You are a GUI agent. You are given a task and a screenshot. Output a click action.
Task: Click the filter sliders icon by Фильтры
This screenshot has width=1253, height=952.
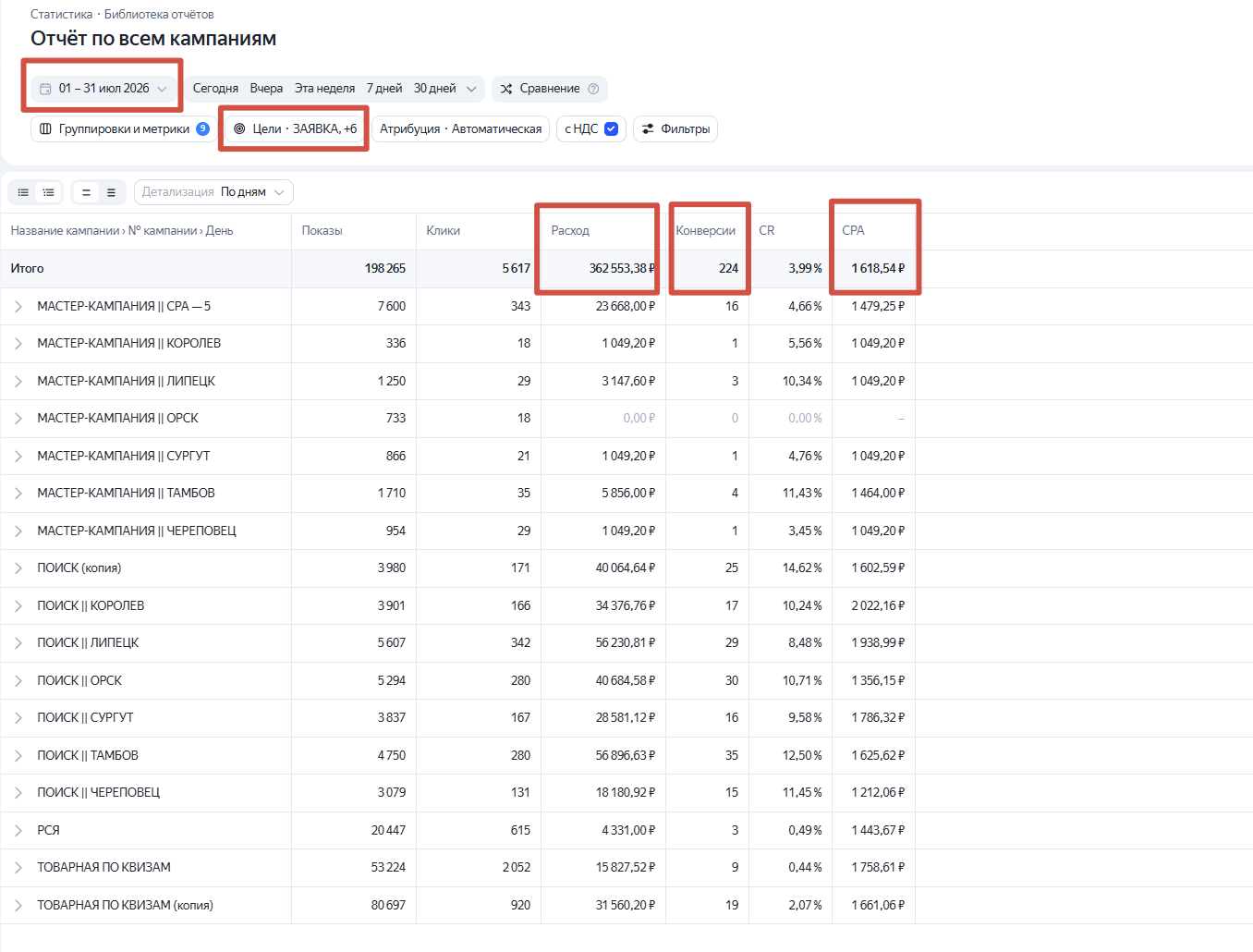pos(648,128)
